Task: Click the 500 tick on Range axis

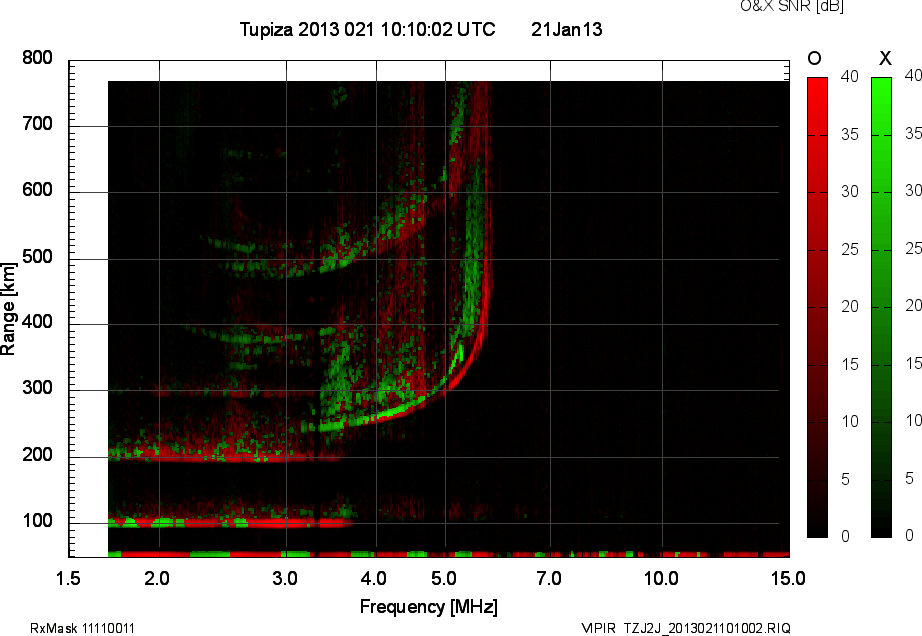Action: (38, 256)
